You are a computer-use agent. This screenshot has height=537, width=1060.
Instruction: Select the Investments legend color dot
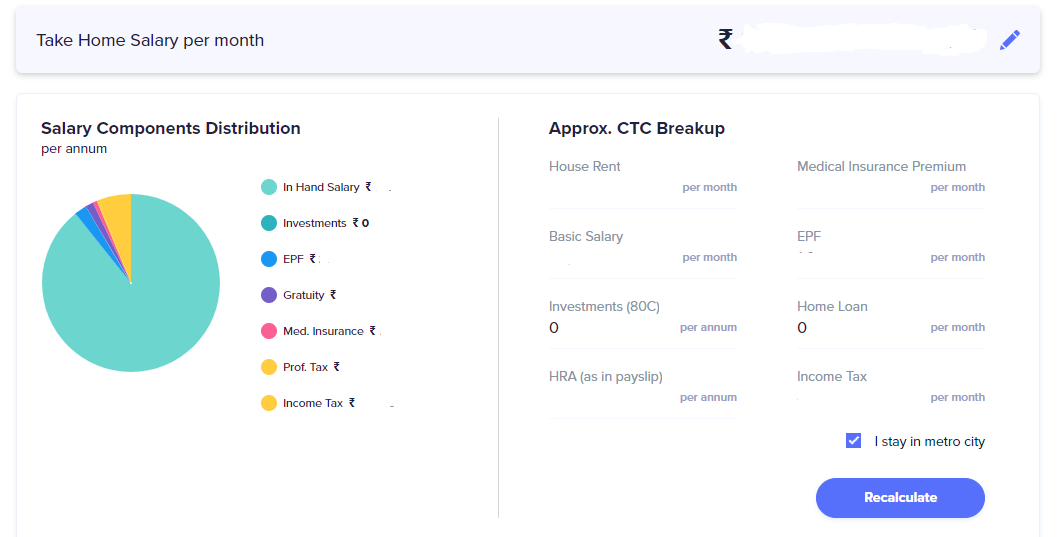[268, 223]
